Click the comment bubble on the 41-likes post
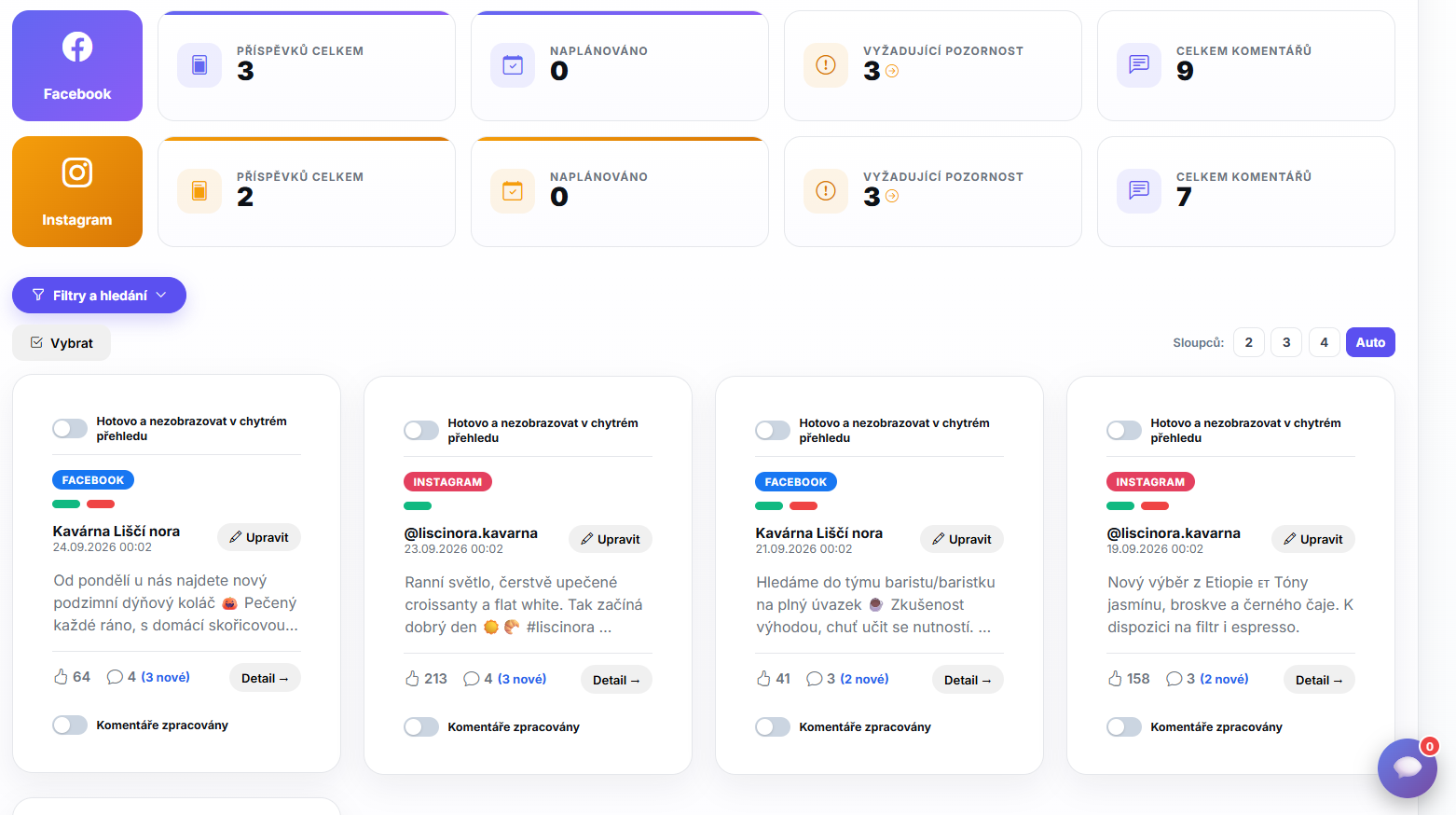Screen dimensions: 1456x815 point(815,679)
